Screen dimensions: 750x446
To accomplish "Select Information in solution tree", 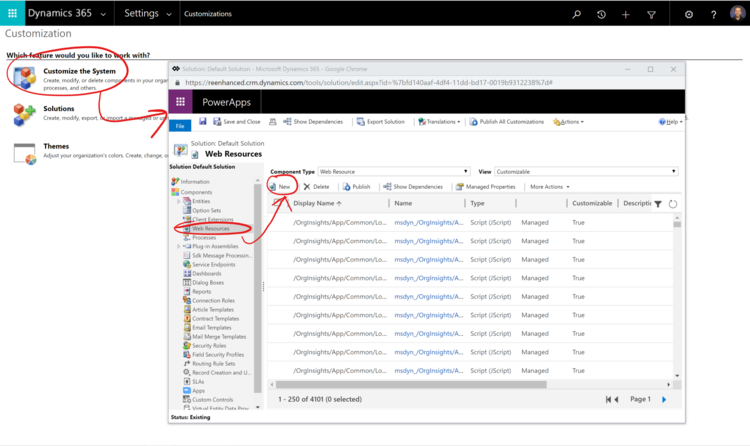I will point(195,182).
